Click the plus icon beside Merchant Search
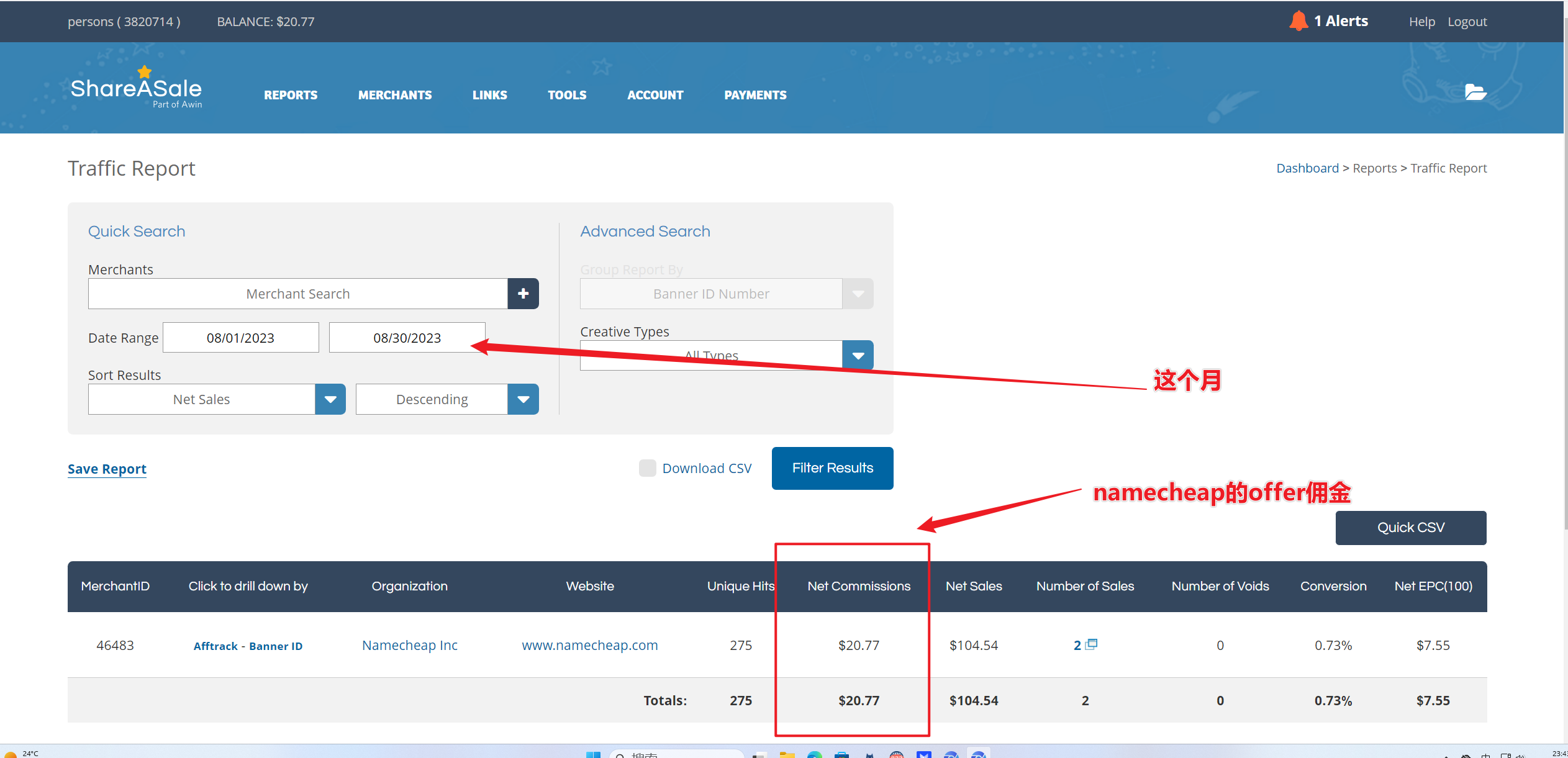The height and width of the screenshot is (758, 1568). pos(523,294)
